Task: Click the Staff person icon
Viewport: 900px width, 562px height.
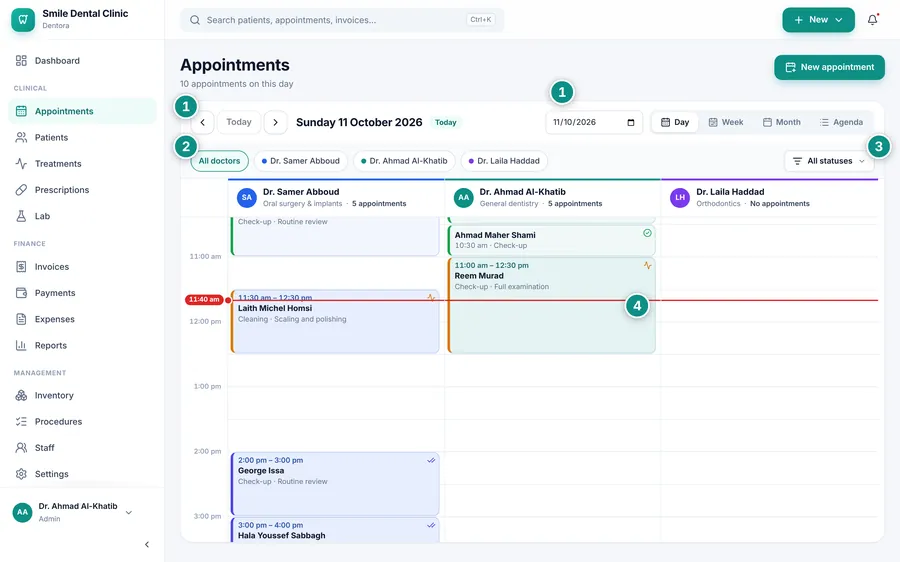Action: pos(21,448)
